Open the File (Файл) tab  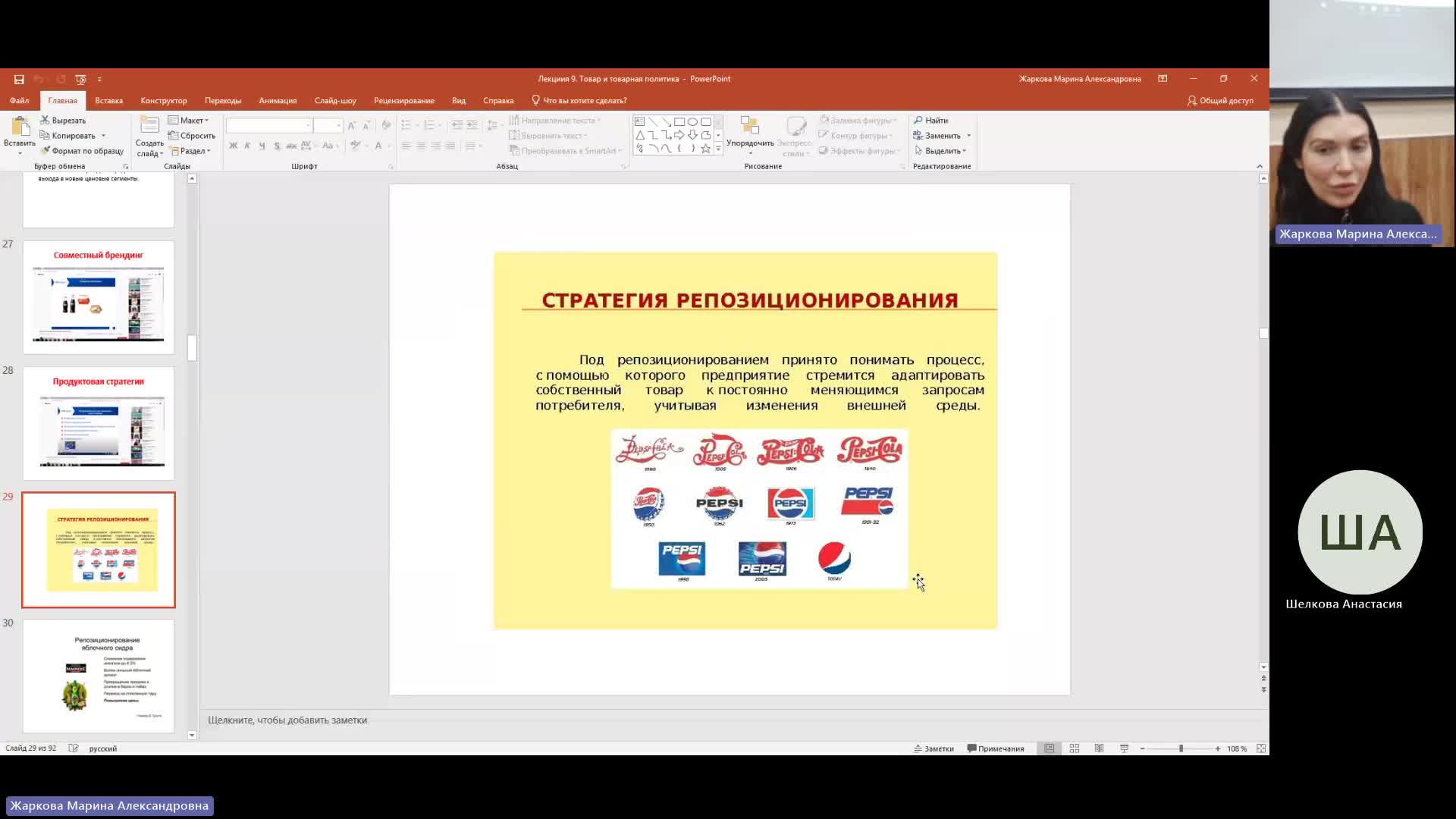click(x=20, y=100)
